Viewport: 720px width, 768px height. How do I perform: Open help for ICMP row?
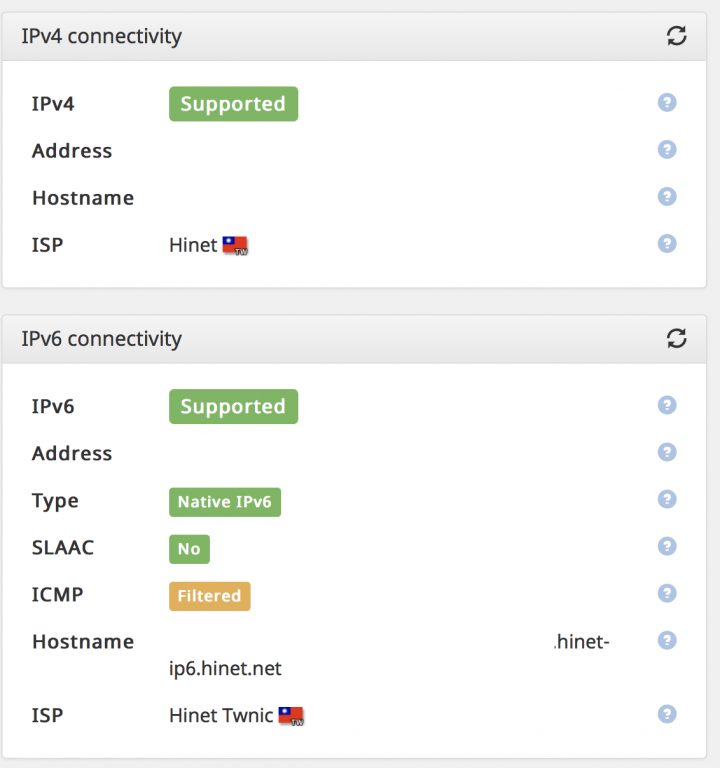click(667, 593)
